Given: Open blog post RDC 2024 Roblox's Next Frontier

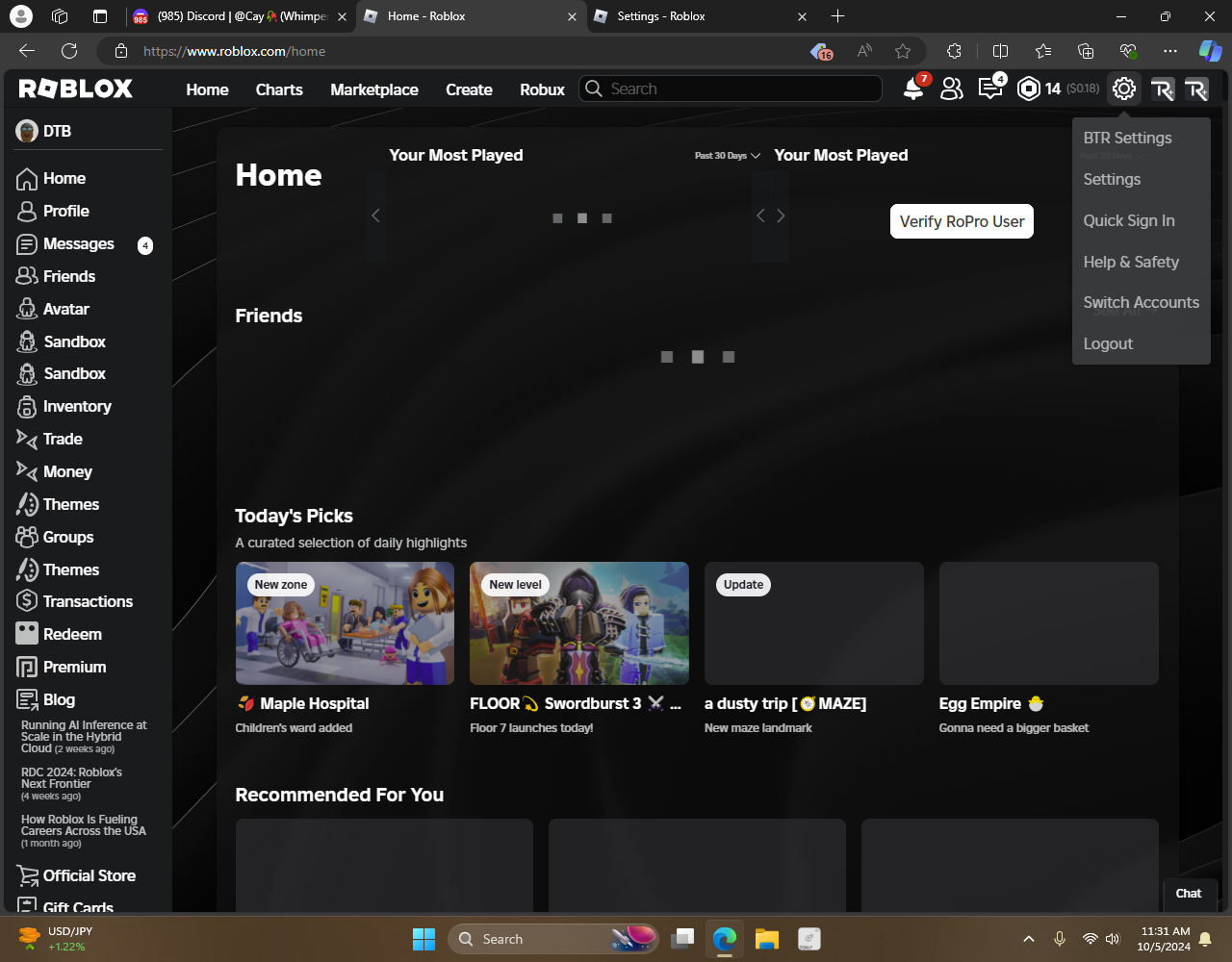Looking at the screenshot, I should (72, 784).
